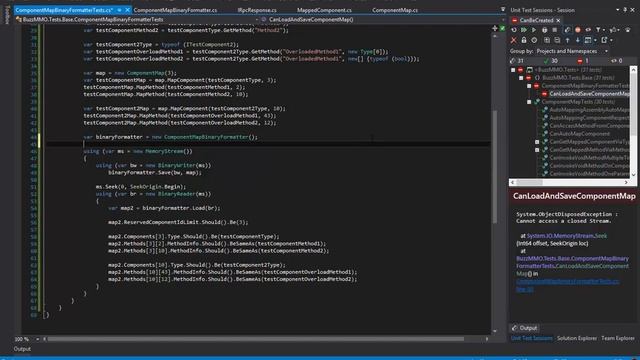Run all tests in session (double green arrows)
The width and height of the screenshot is (640, 360).
pos(524,30)
